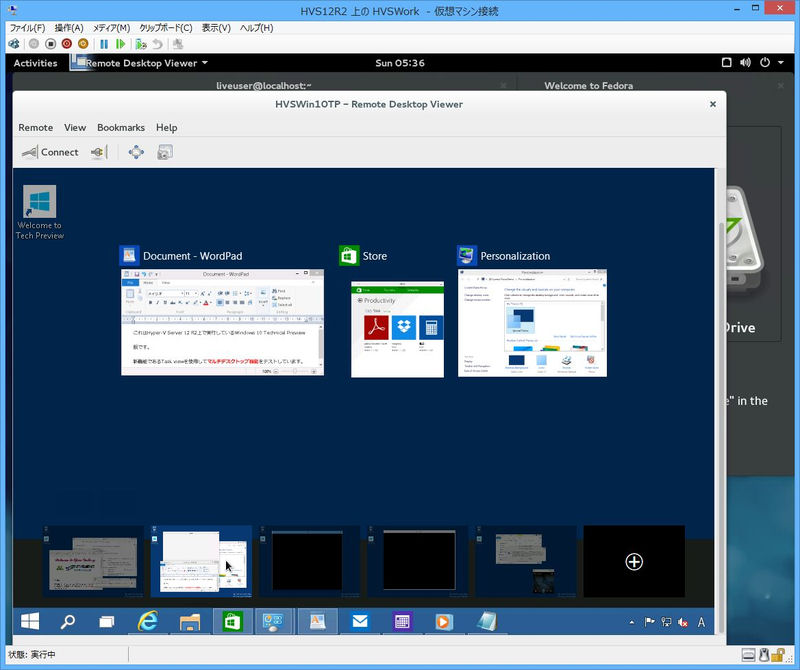Open the Store taskbar icon
800x670 pixels.
(x=232, y=622)
